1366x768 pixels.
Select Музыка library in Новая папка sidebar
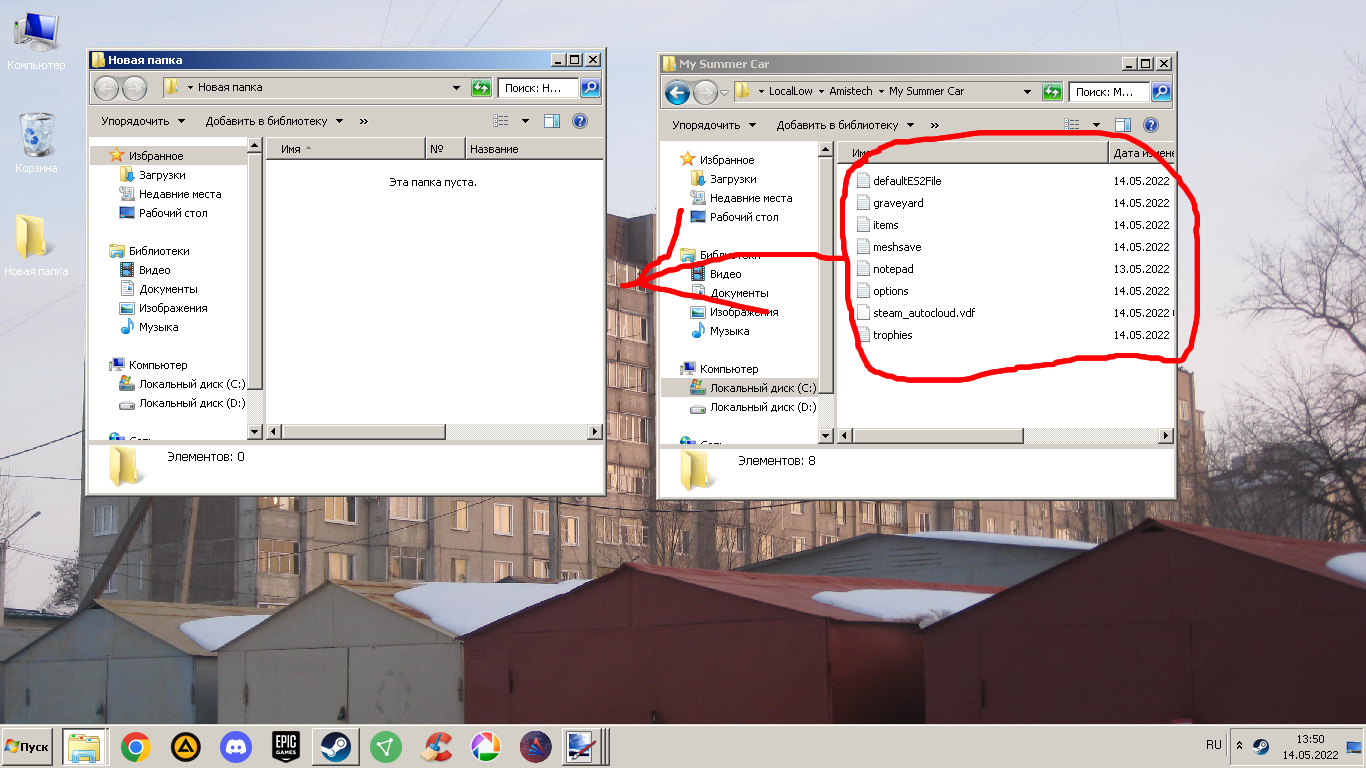[x=148, y=327]
